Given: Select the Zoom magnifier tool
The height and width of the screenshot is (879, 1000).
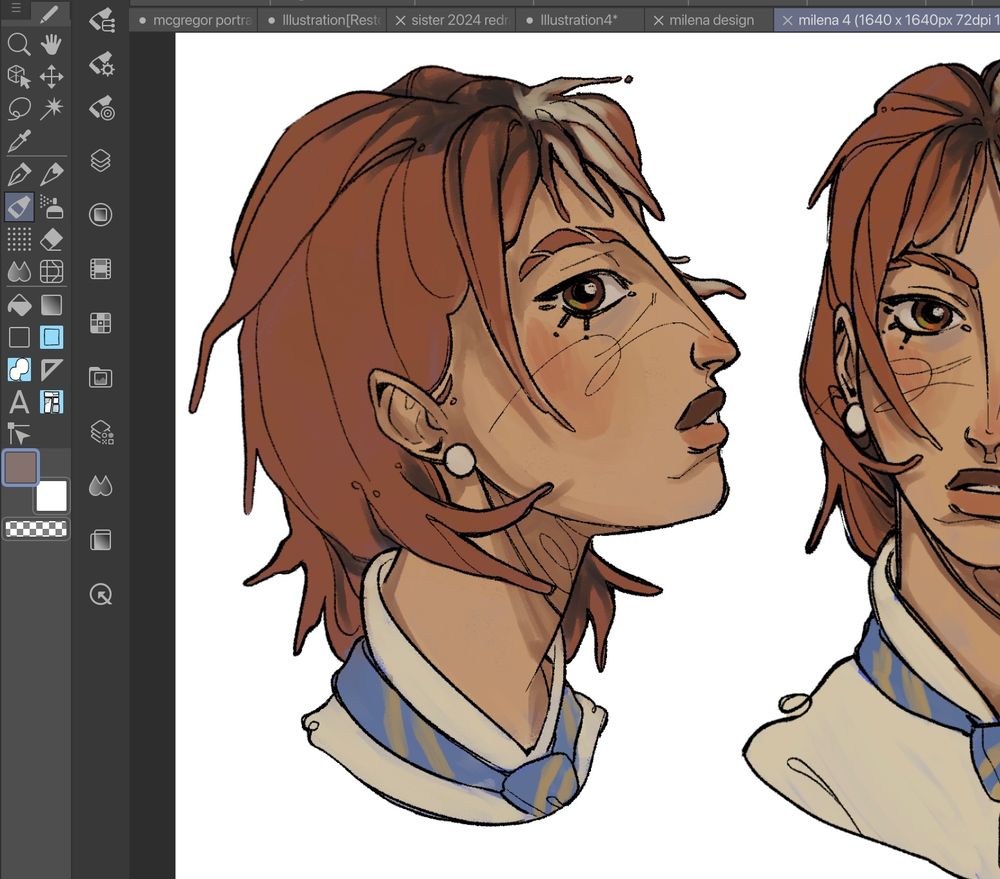Looking at the screenshot, I should coord(18,45).
